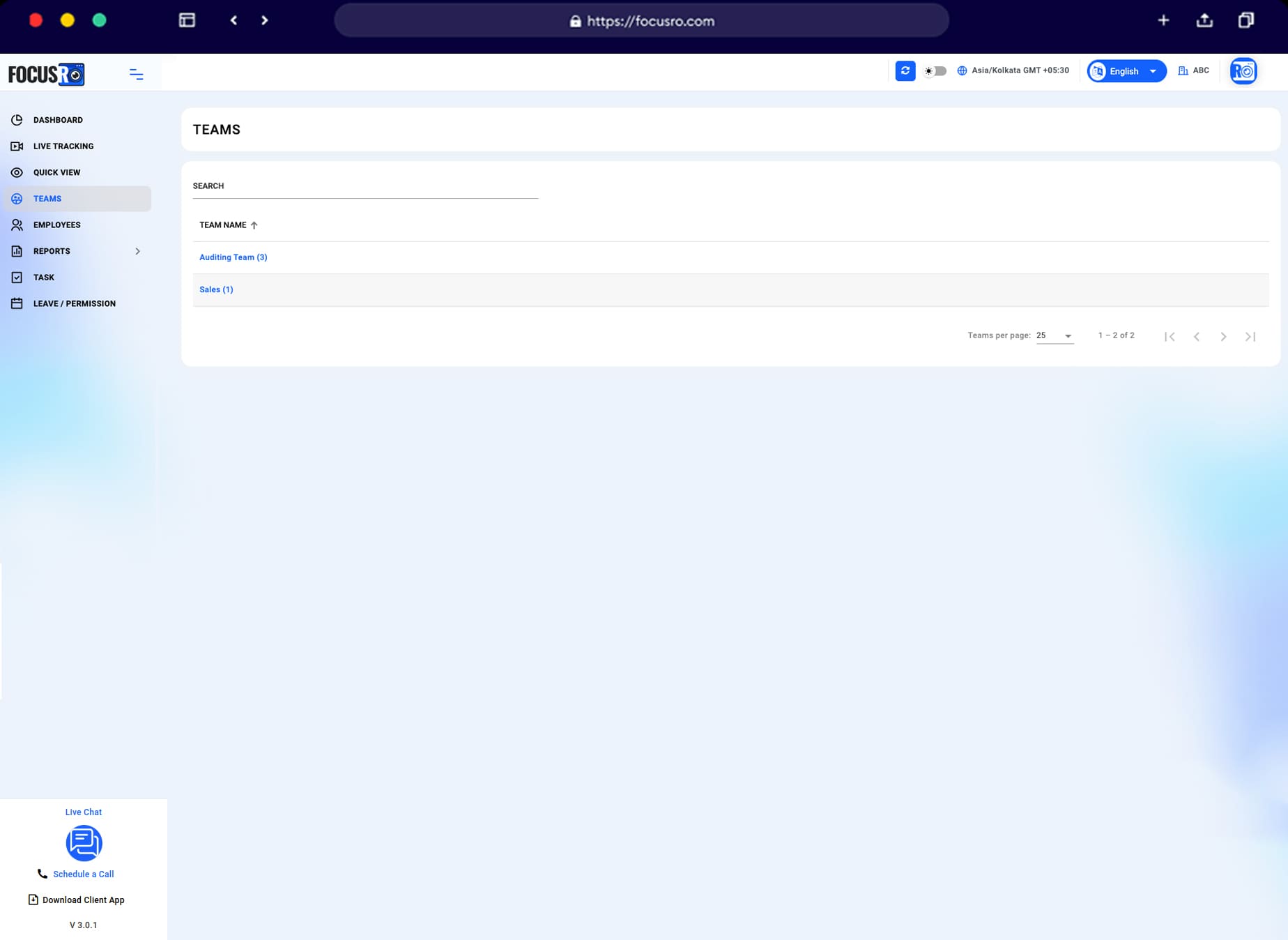
Task: Open the Auditing Team (3) link
Action: coord(233,257)
